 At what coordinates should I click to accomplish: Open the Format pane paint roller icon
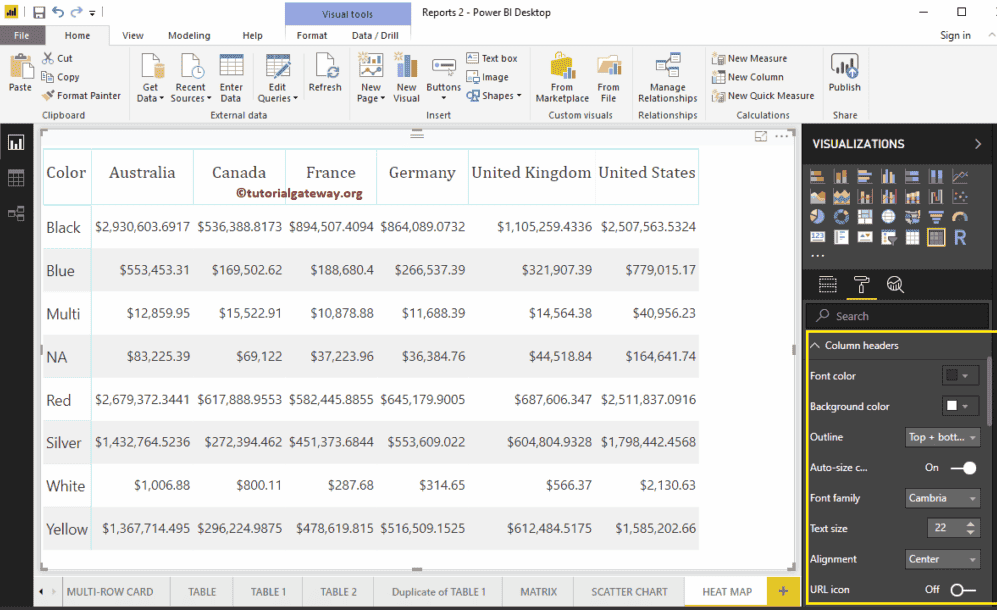point(862,285)
